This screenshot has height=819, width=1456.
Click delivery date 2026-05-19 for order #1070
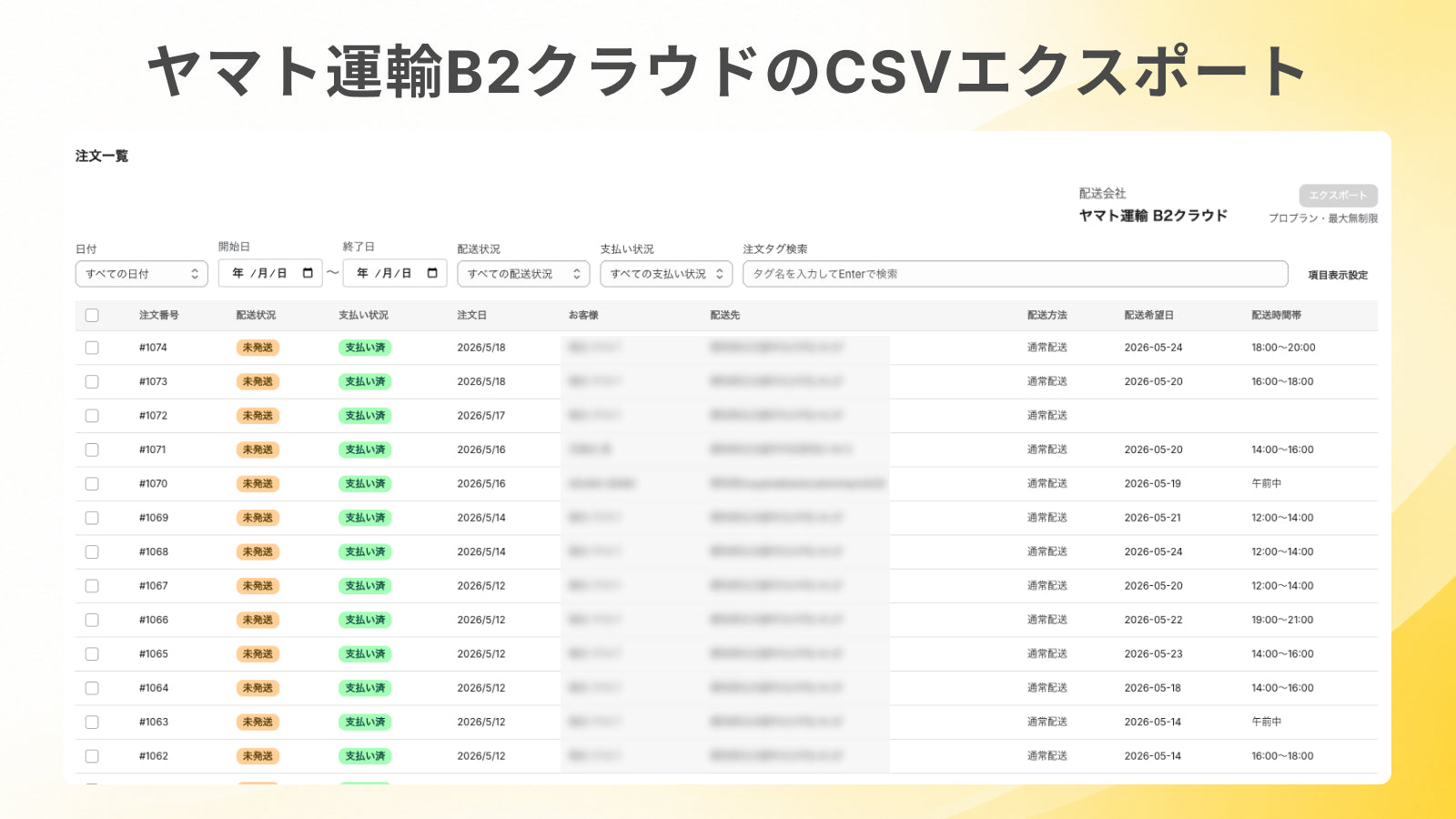(1153, 484)
